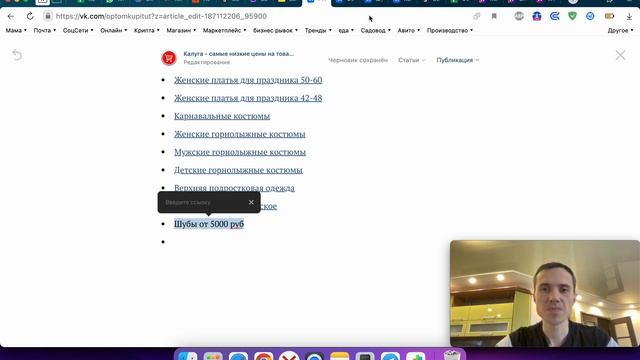Image resolution: width=640 pixels, height=360 pixels.
Task: Open the Мужские горнолыжные костюмы link
Action: click(x=240, y=152)
